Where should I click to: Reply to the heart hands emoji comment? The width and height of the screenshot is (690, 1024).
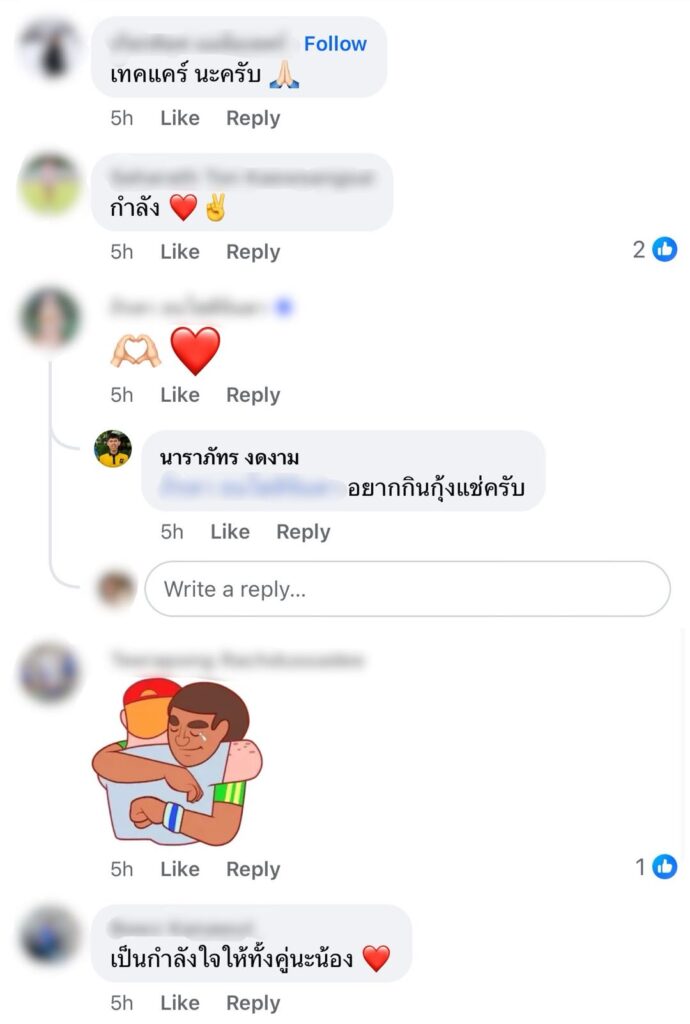[253, 394]
